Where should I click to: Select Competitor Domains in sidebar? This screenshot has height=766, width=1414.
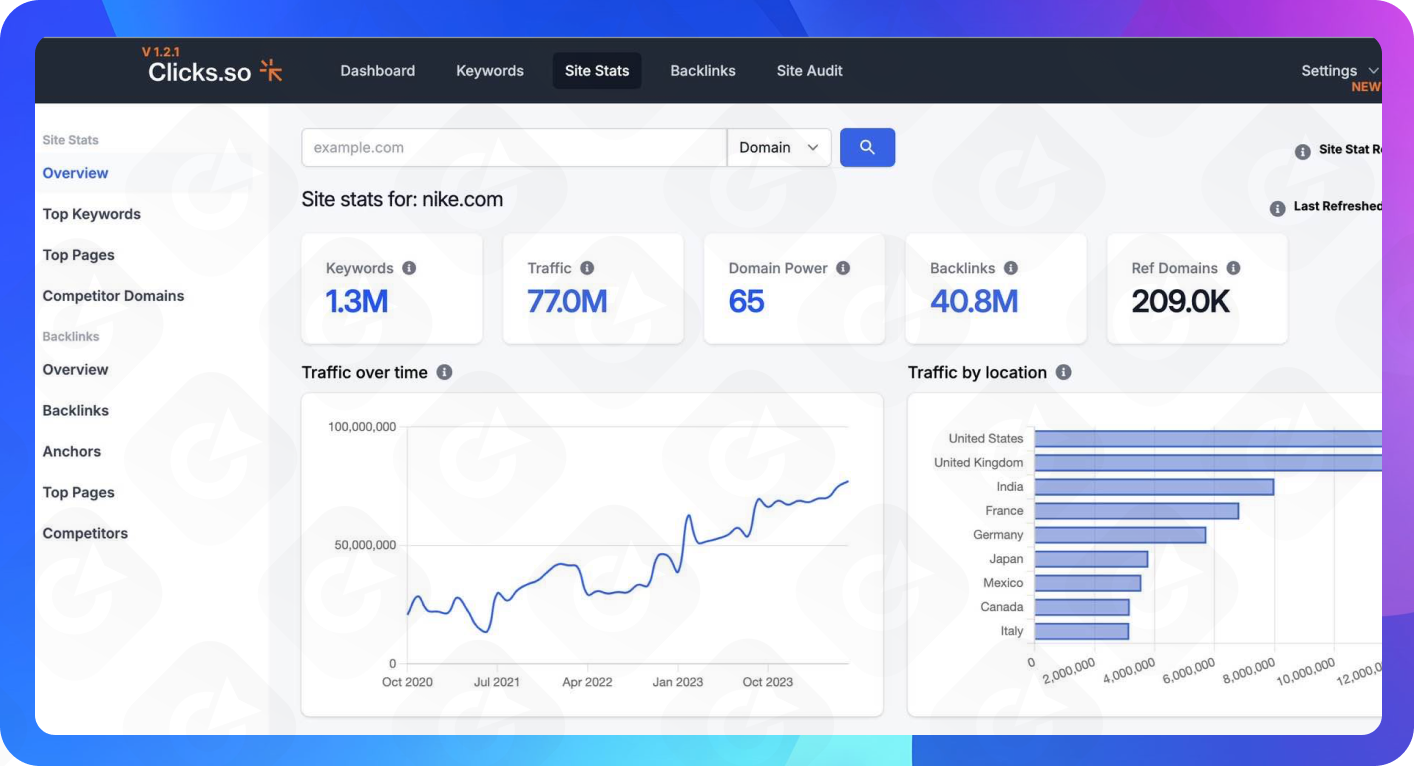[x=113, y=296]
